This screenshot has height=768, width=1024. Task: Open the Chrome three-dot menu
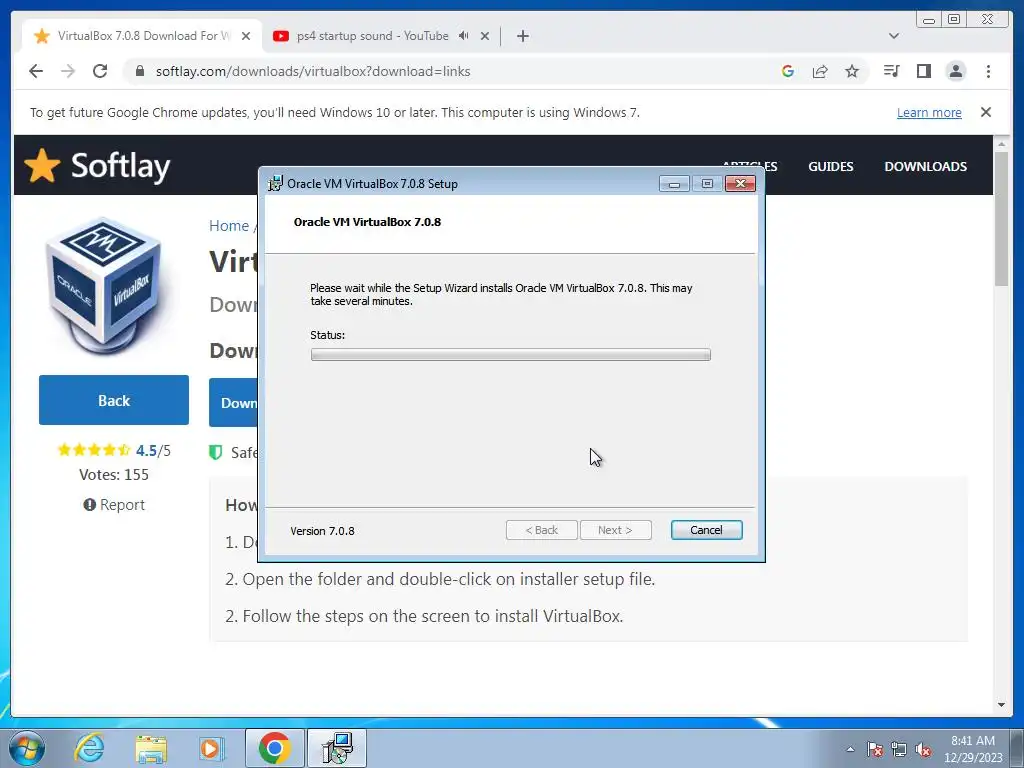click(988, 71)
